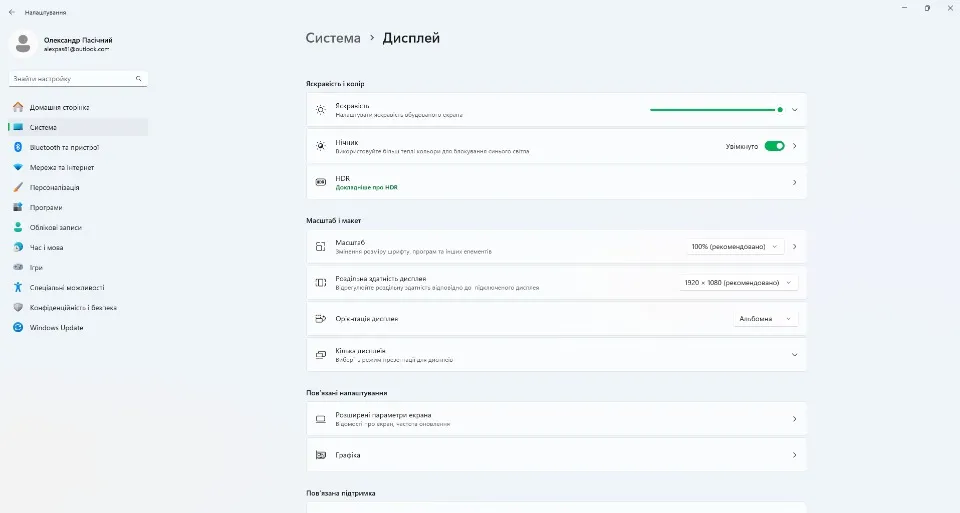The image size is (960, 513).
Task: Click the Графіка (Graphics) row icon
Action: (x=321, y=455)
